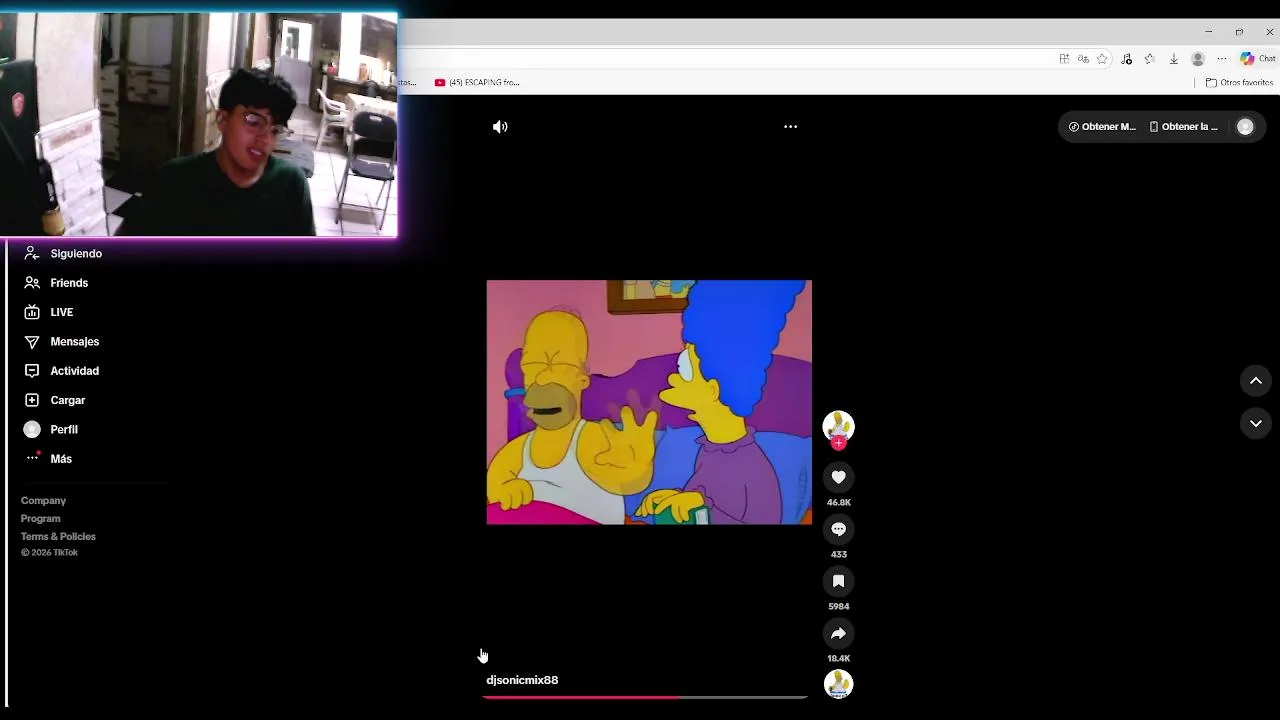This screenshot has height=720, width=1280.
Task: Add this page to favorites star
Action: click(1102, 59)
